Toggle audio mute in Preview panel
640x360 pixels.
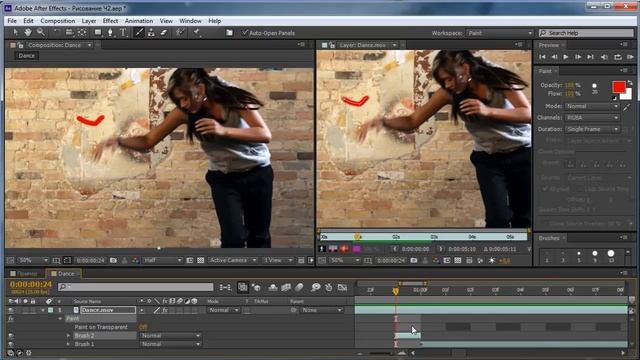(604, 57)
